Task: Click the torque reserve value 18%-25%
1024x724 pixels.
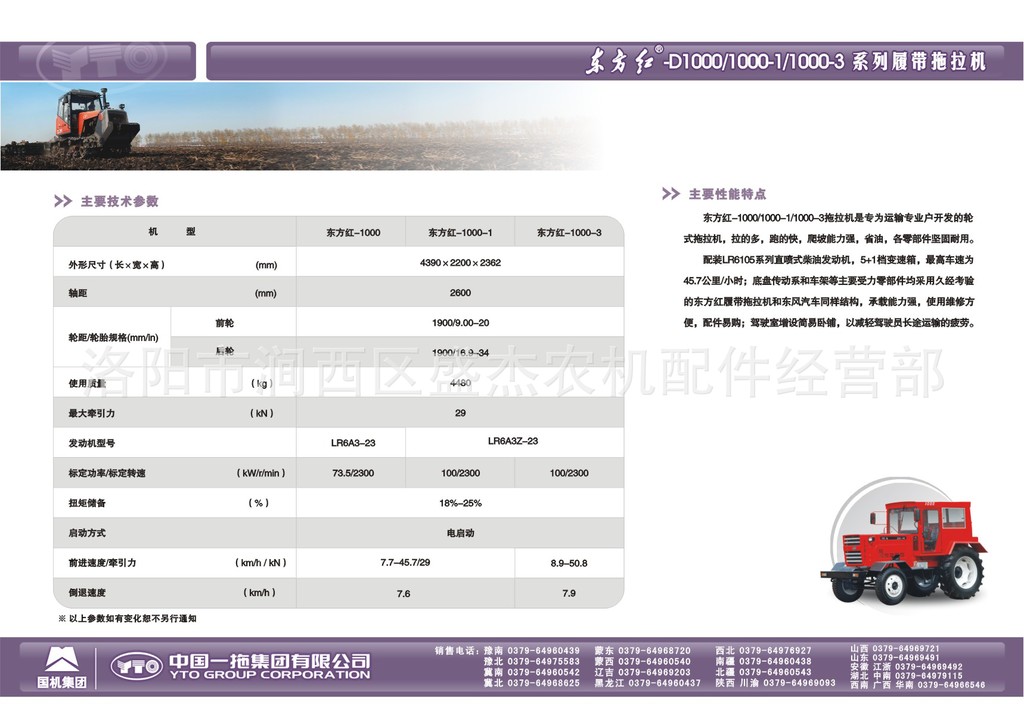Action: [460, 503]
